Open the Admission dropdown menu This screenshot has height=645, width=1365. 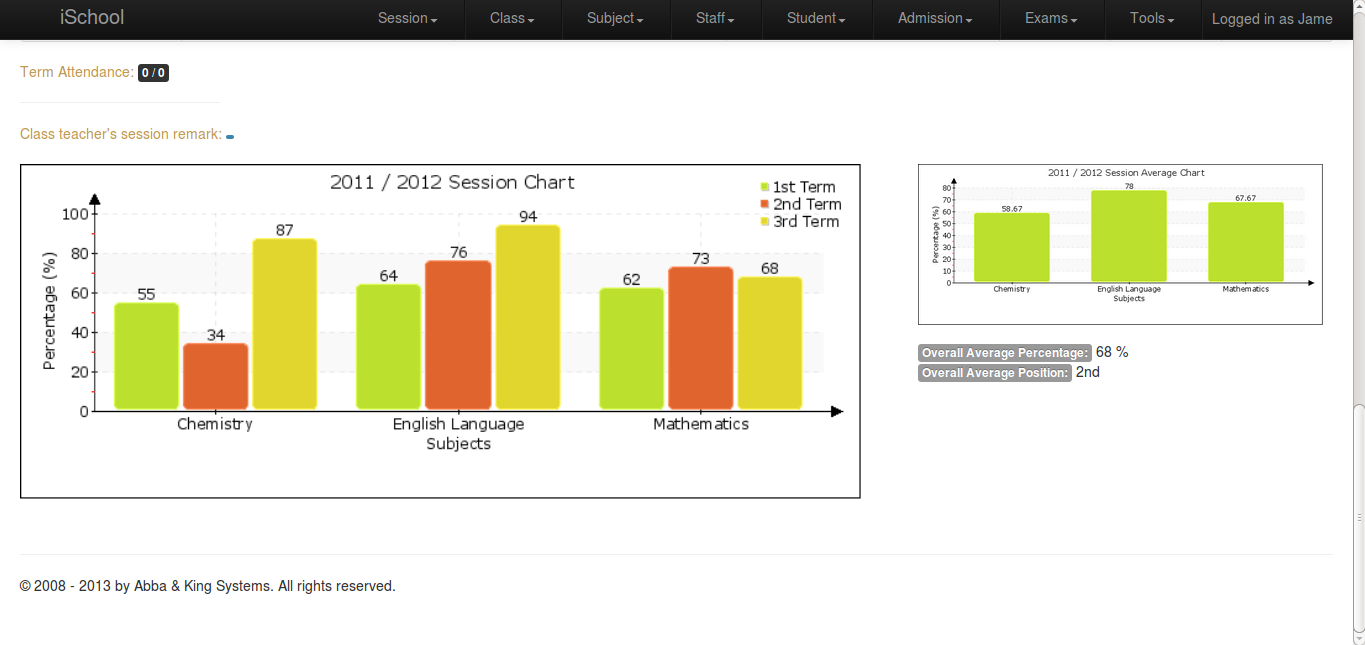933,18
